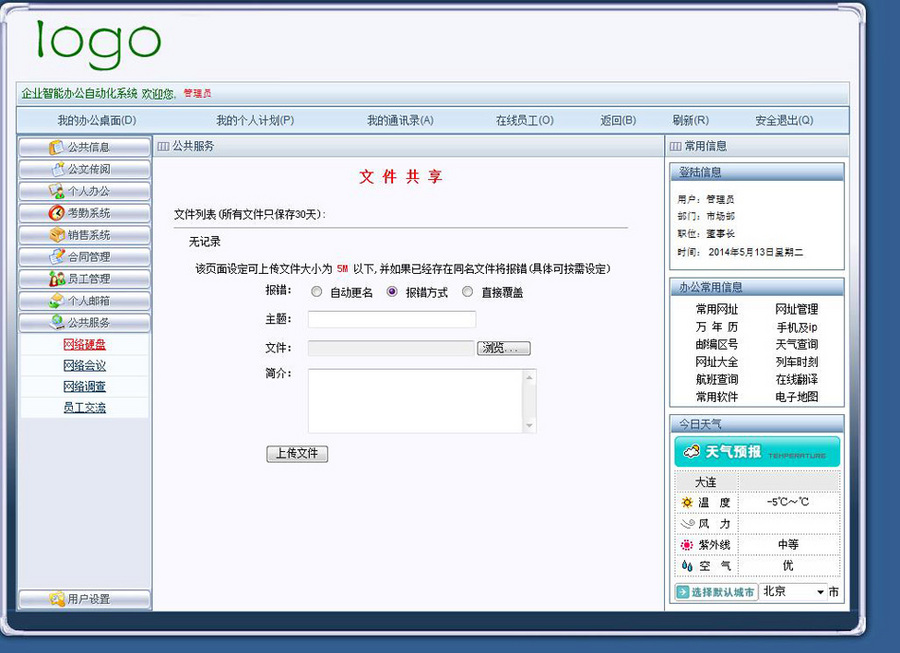Select the 自动更名 radio option
The height and width of the screenshot is (653, 900).
317,292
